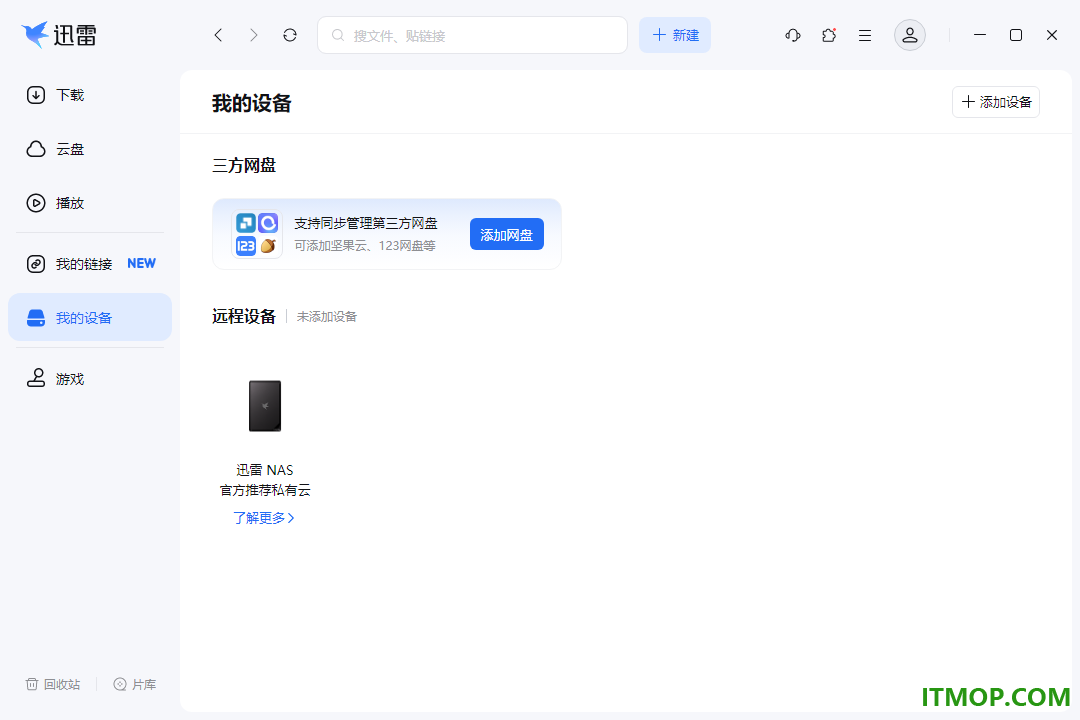Minimize the 迅雷 window

coord(980,35)
